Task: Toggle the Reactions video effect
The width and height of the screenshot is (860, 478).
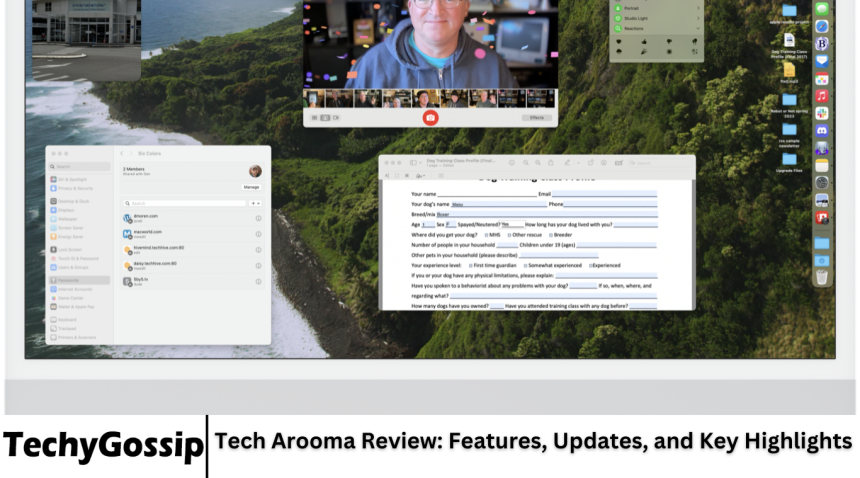Action: 618,28
